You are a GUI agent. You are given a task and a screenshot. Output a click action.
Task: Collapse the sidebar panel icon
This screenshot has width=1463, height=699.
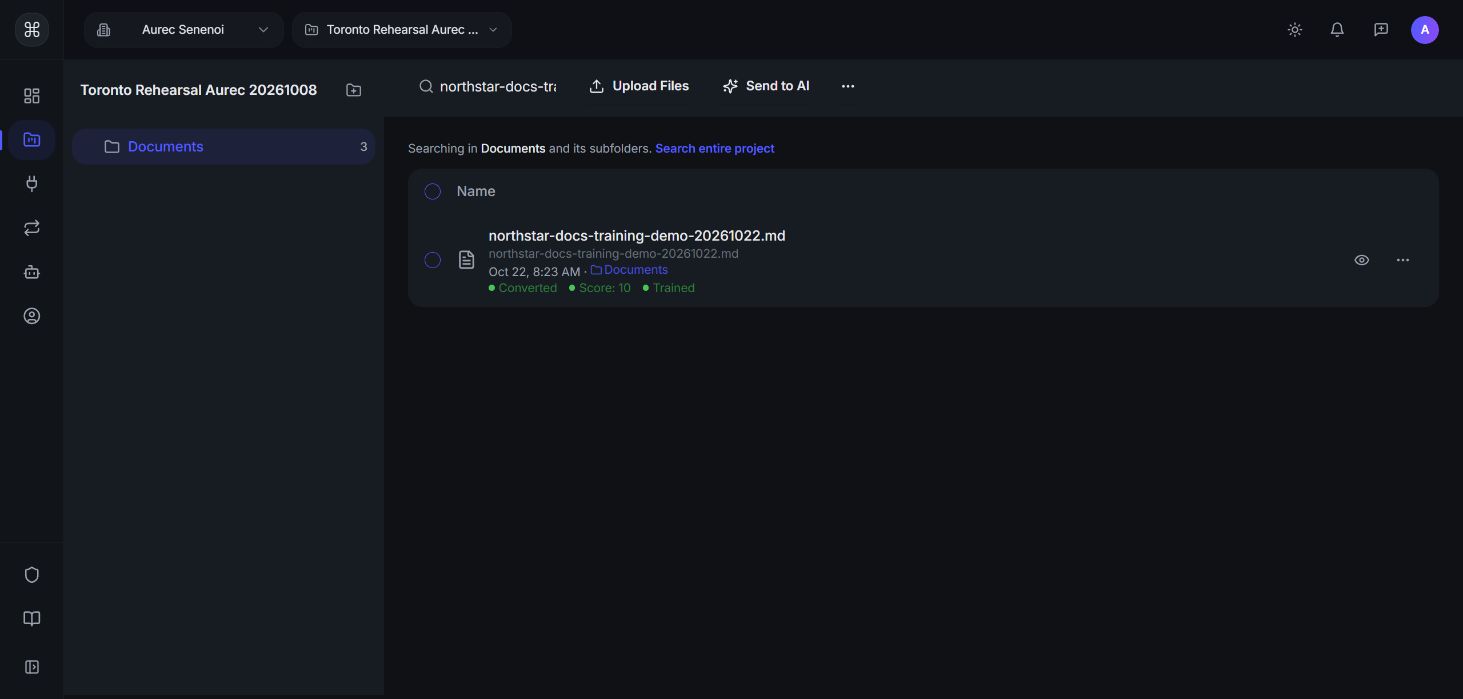pos(32,667)
